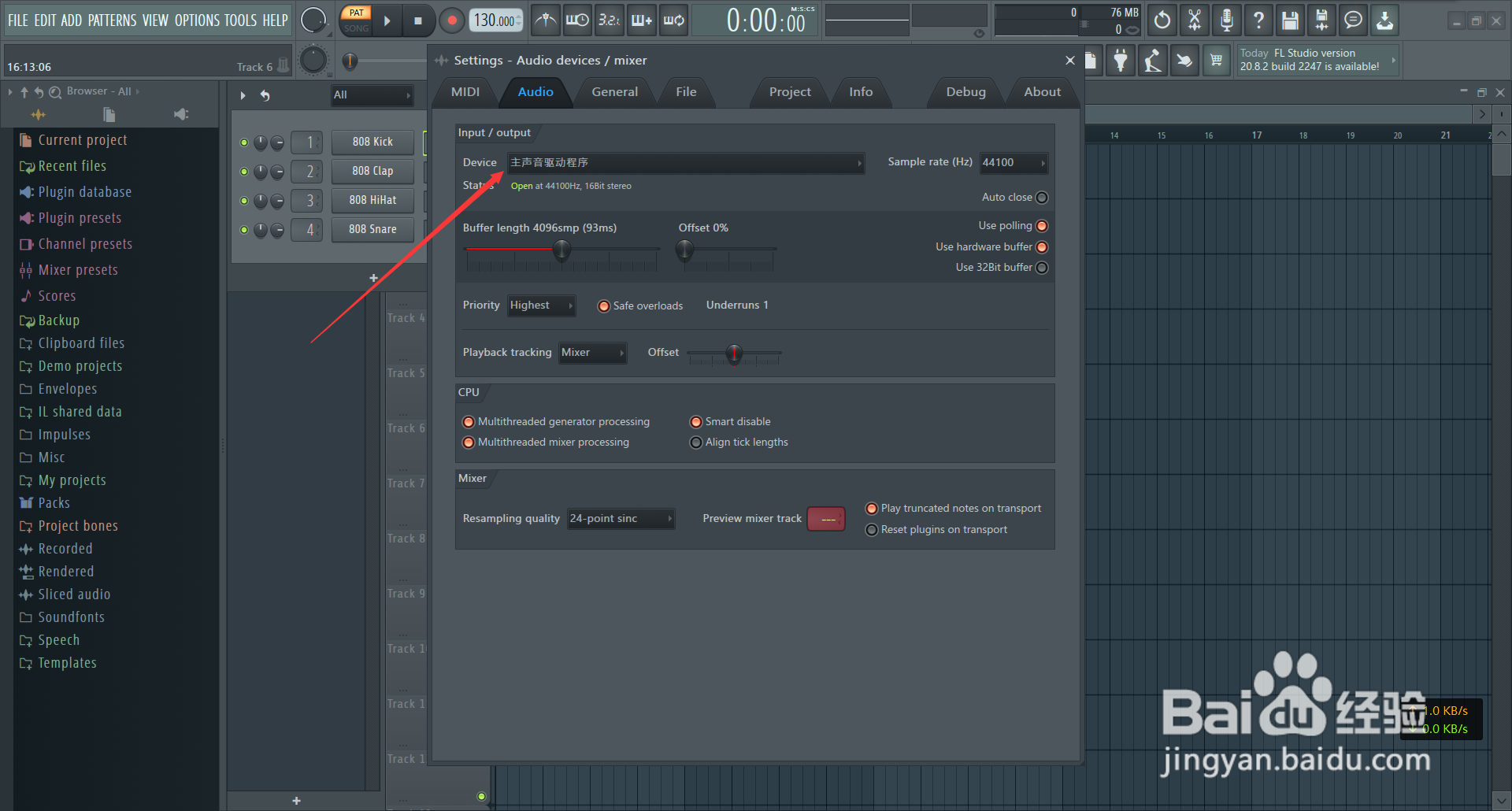Open the Sample rate 44100 dropdown

pos(1014,163)
